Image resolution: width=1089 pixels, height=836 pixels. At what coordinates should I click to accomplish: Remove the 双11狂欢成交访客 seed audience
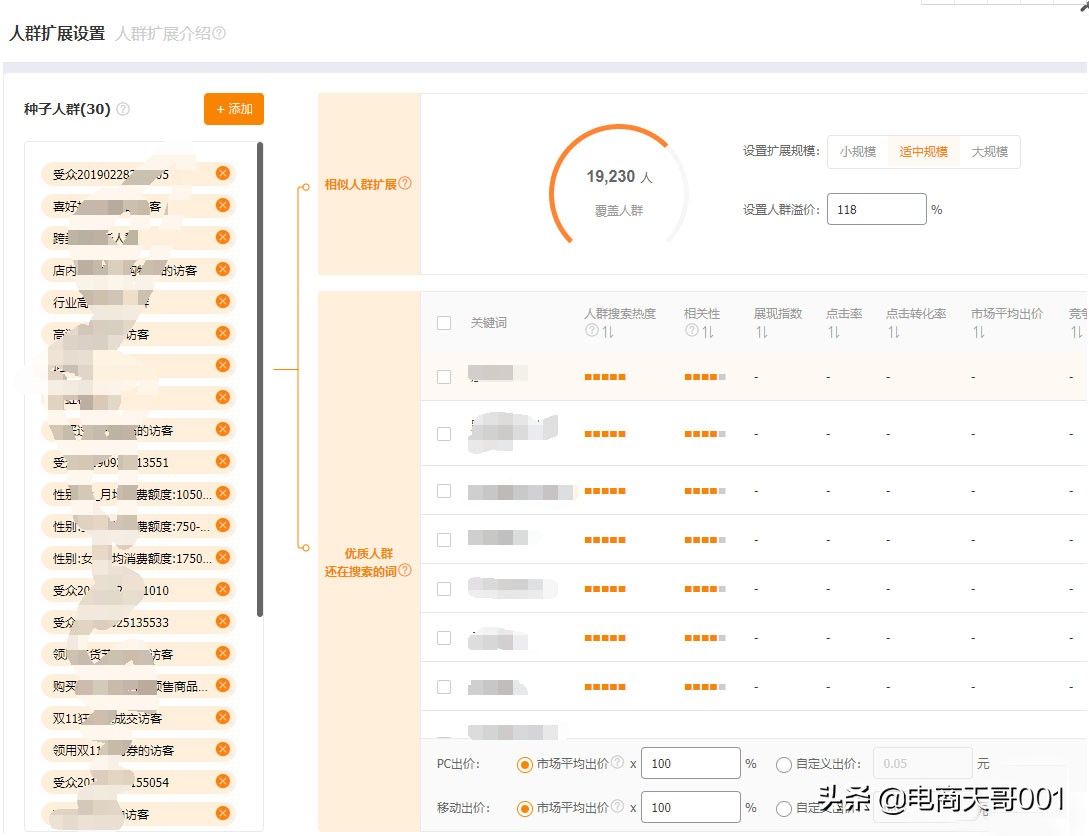[x=222, y=717]
